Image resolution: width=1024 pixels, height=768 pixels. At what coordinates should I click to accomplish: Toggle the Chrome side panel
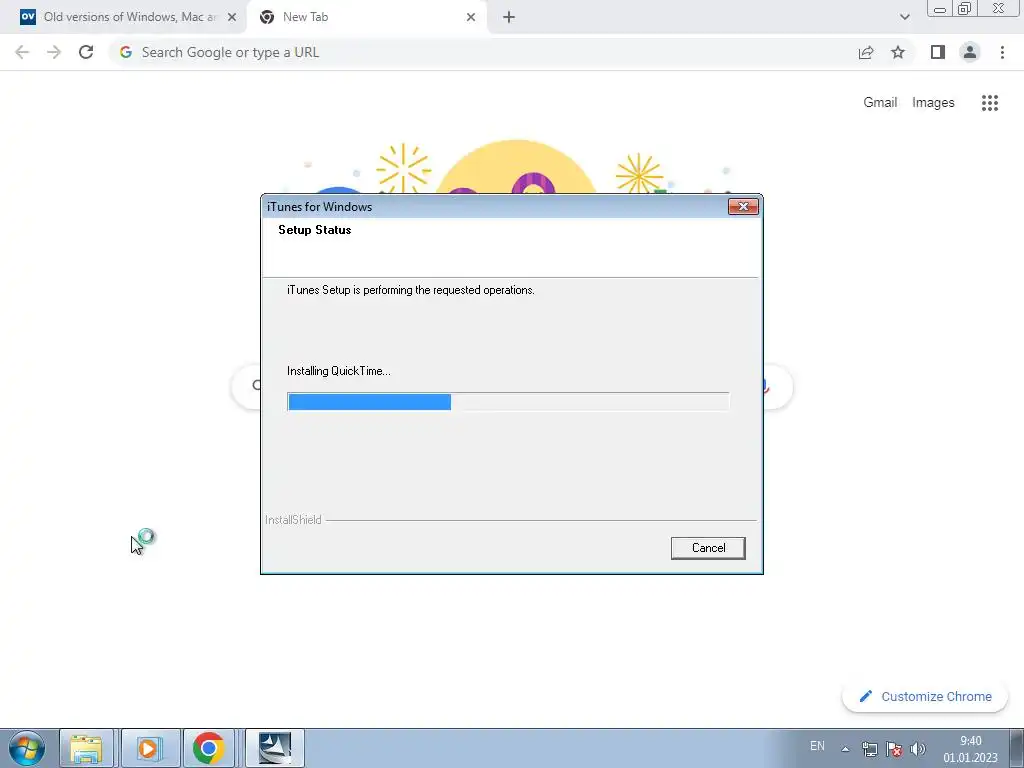coord(938,52)
